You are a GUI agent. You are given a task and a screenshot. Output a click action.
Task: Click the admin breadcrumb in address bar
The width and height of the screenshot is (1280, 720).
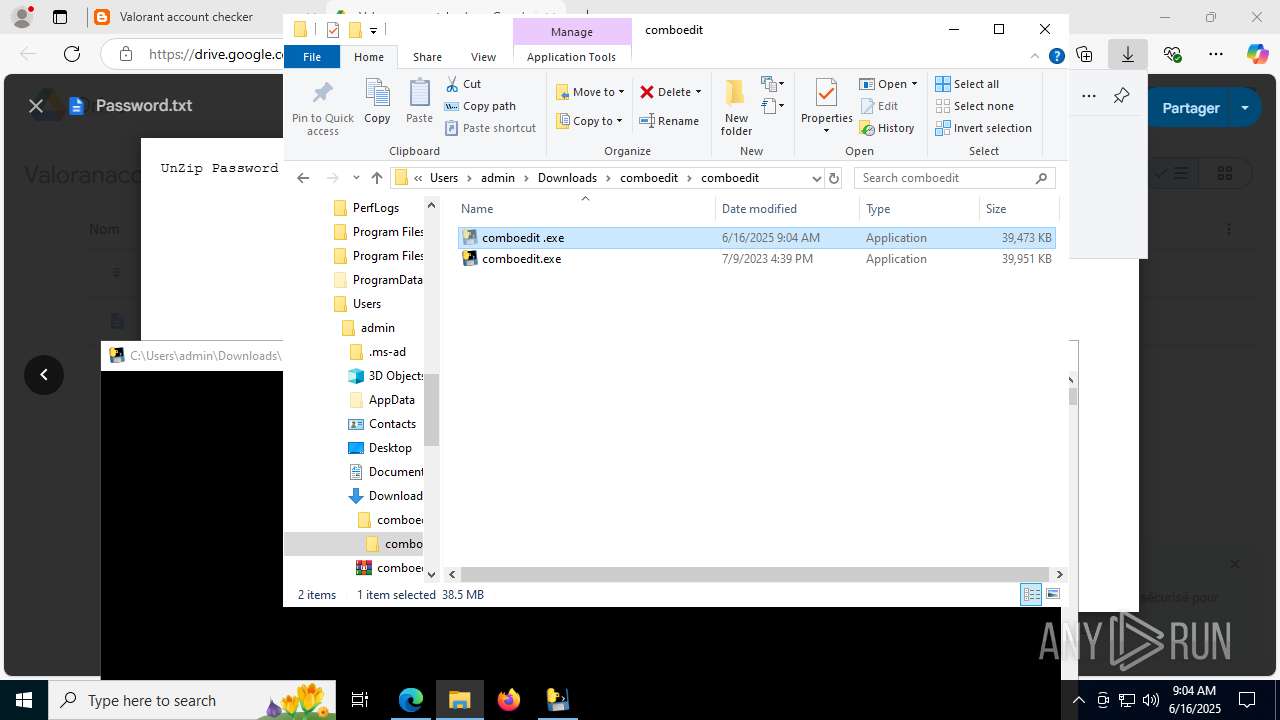(x=498, y=178)
